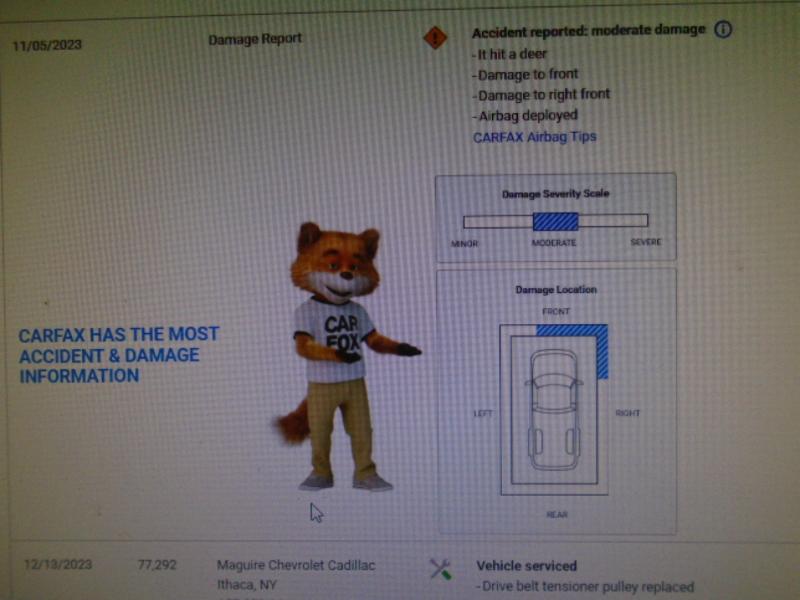This screenshot has height=600, width=800.
Task: Click Maguire Chevrolet Cadillac dealer name
Action: tap(296, 565)
